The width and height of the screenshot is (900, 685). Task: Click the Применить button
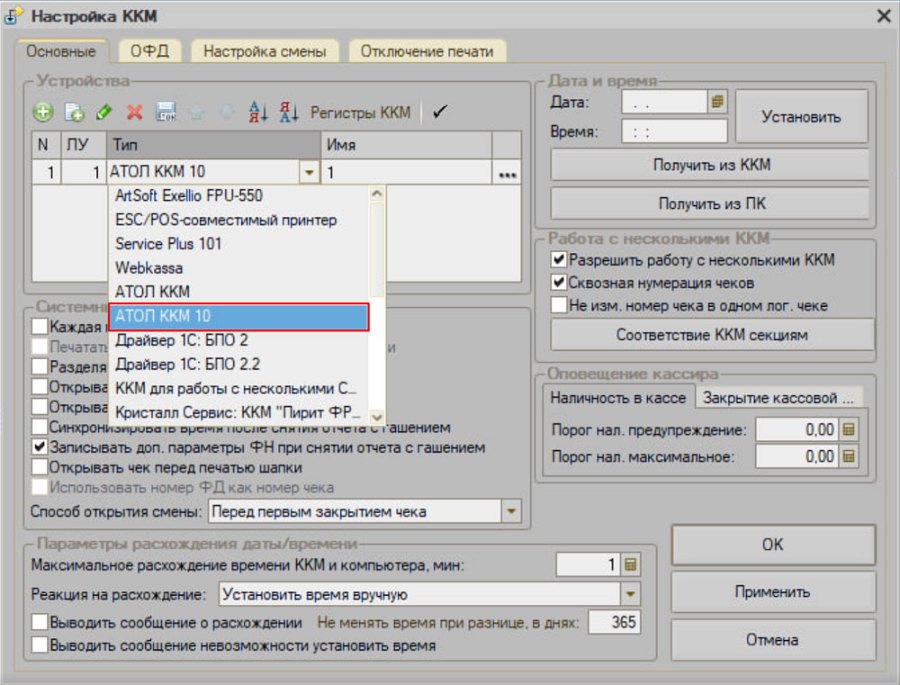pyautogui.click(x=773, y=592)
